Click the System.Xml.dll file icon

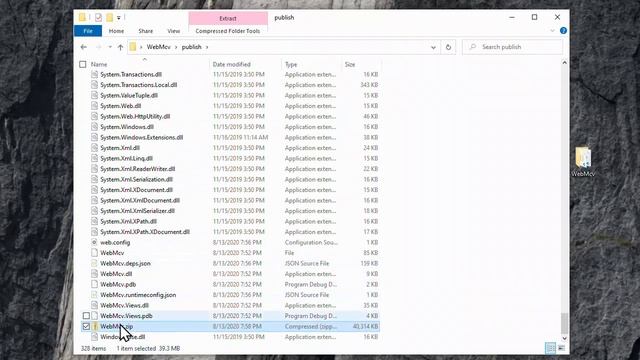point(94,148)
